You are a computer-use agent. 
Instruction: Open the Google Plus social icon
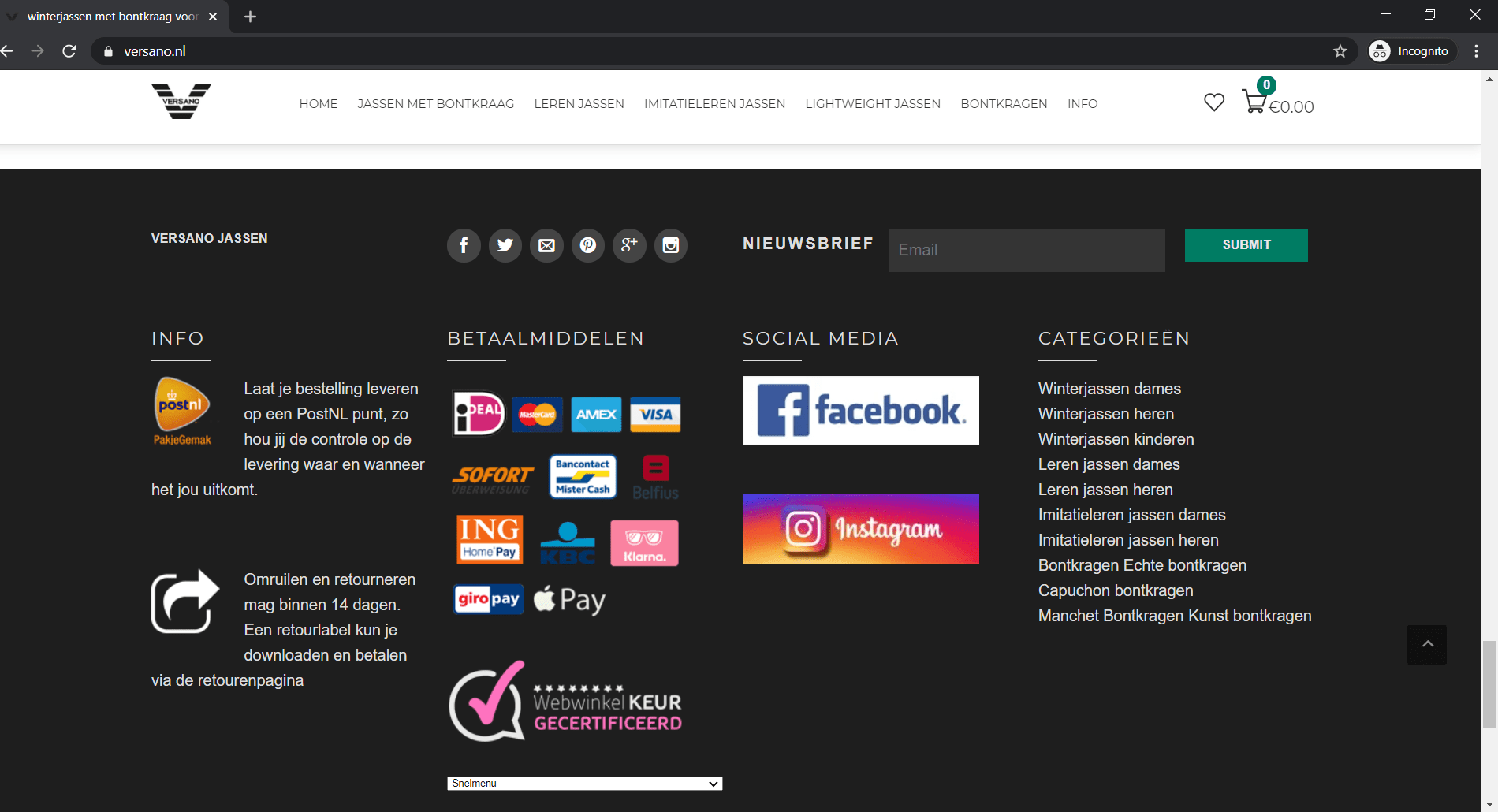point(629,245)
